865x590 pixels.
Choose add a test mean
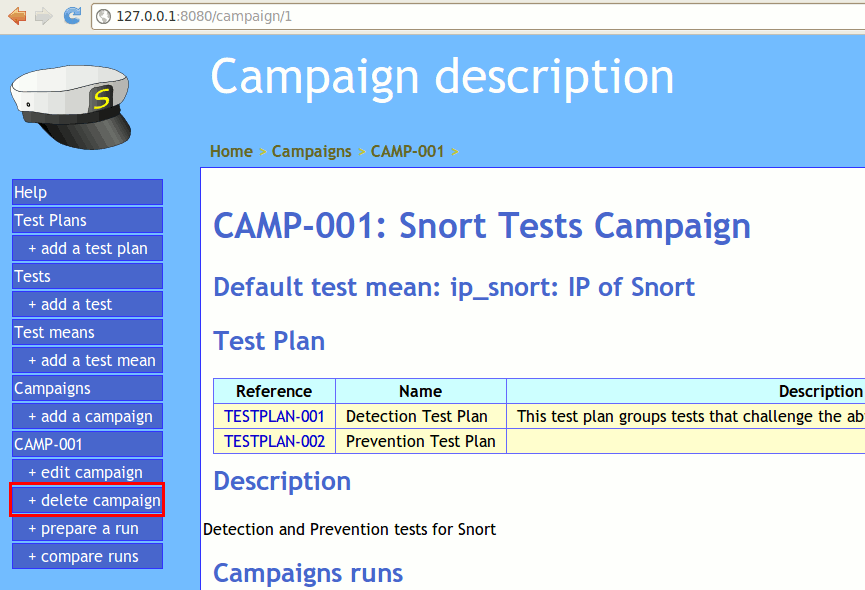point(87,360)
